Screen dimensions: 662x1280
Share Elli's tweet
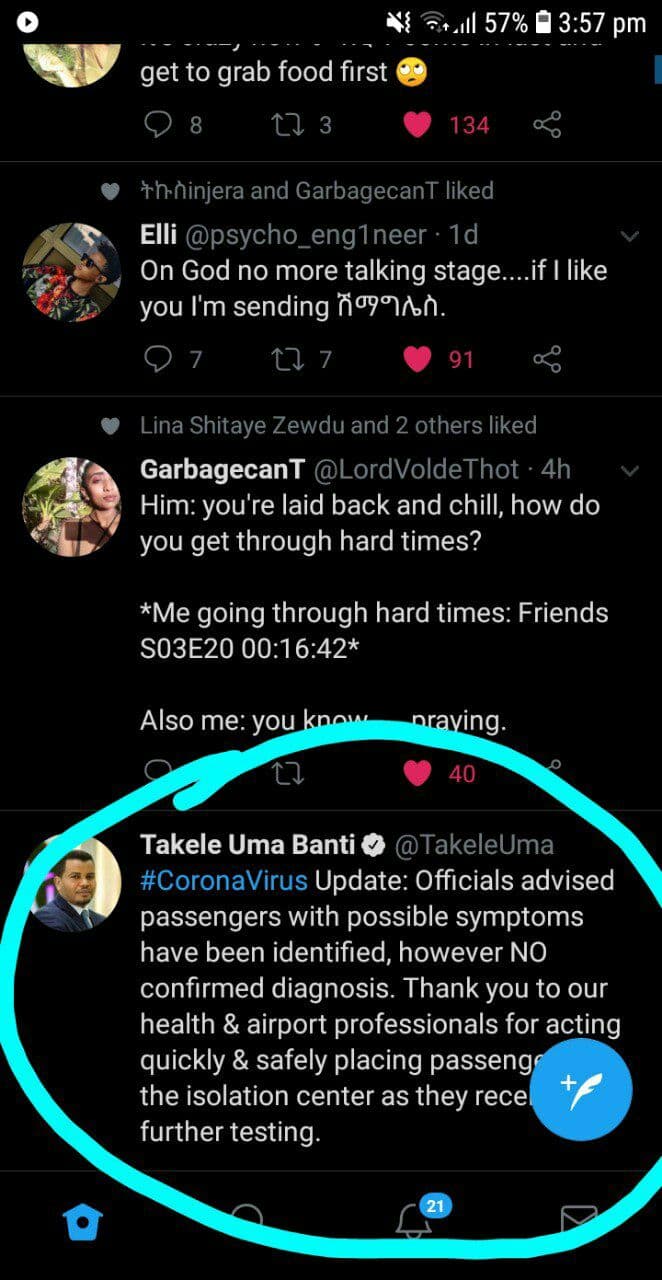coord(547,359)
